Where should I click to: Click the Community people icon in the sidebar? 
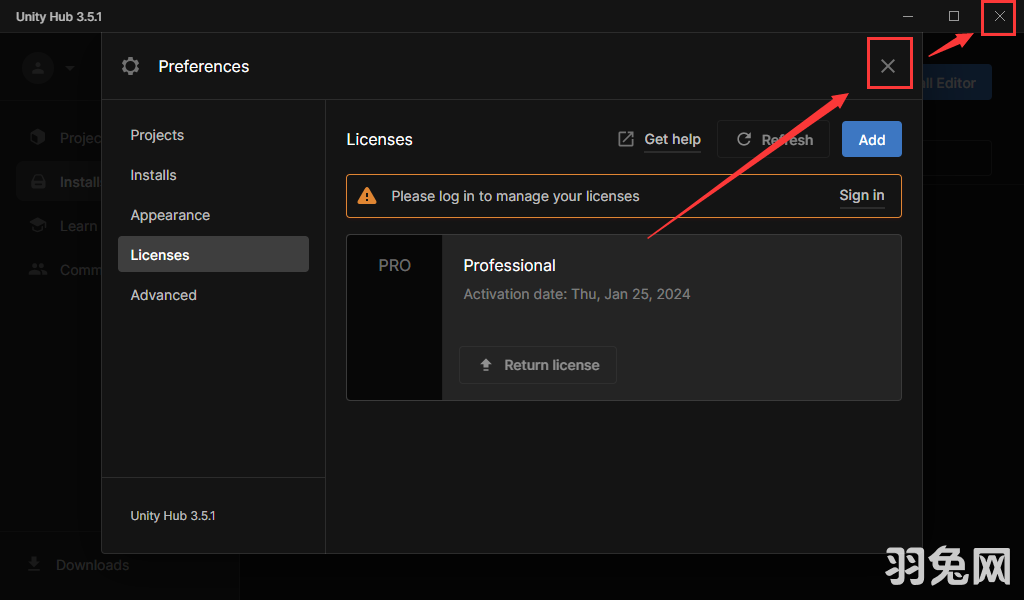pyautogui.click(x=38, y=269)
